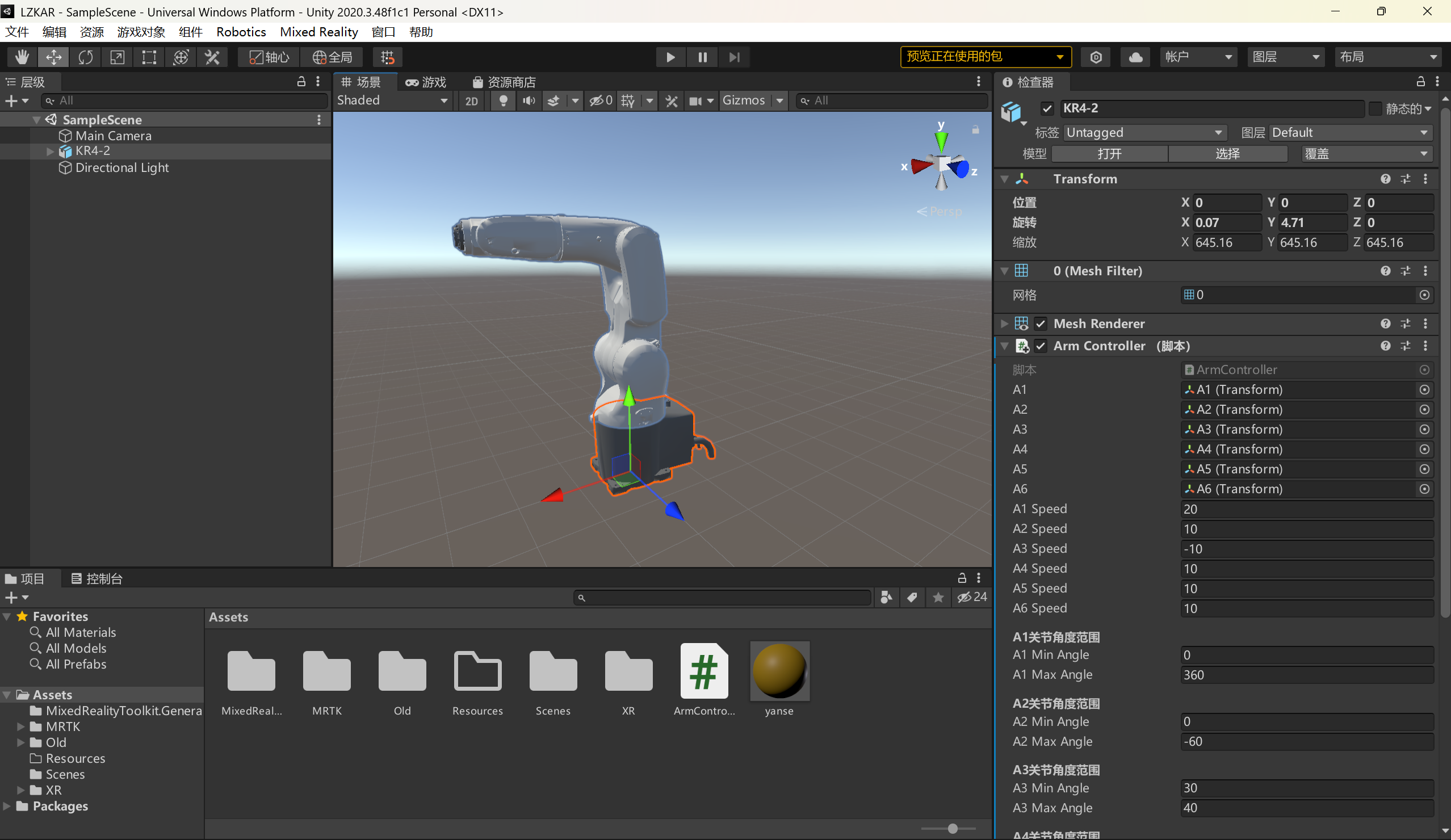Expand the MRTK folder in tree
1451x840 pixels.
tap(21, 726)
